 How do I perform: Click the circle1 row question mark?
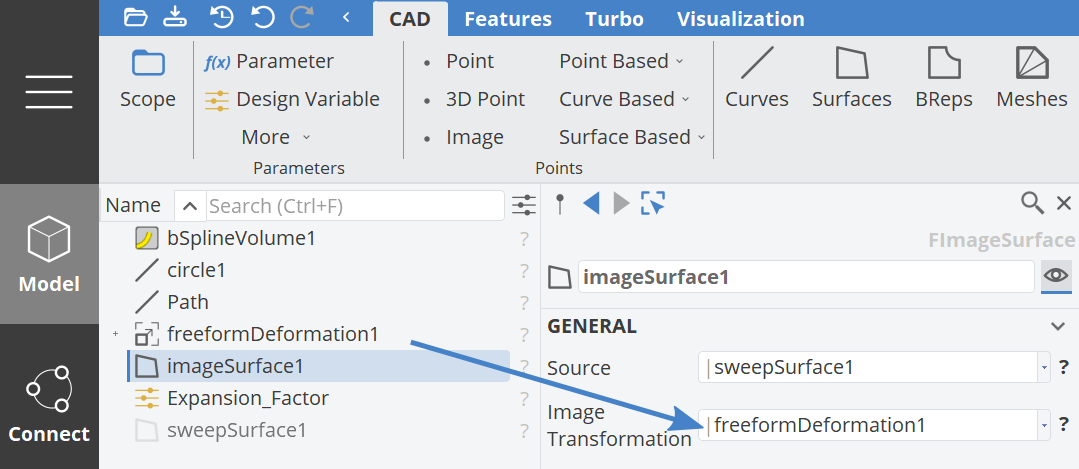524,271
